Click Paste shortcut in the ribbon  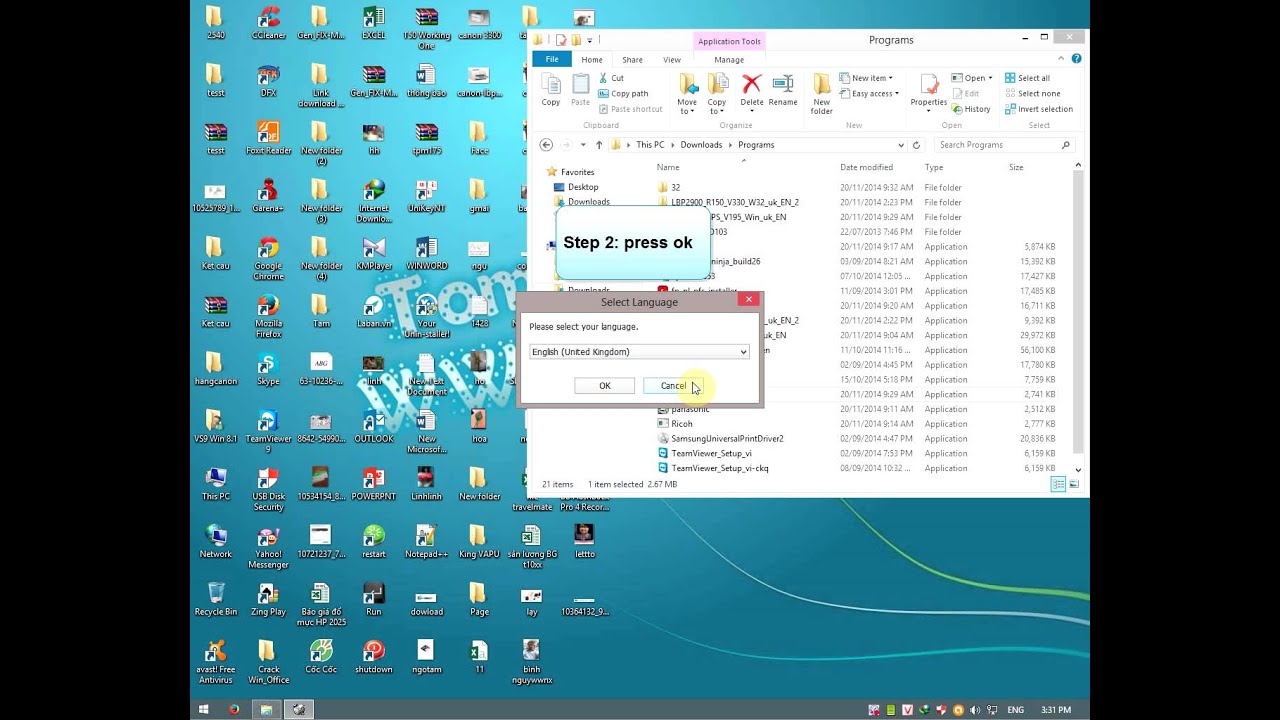pos(630,109)
